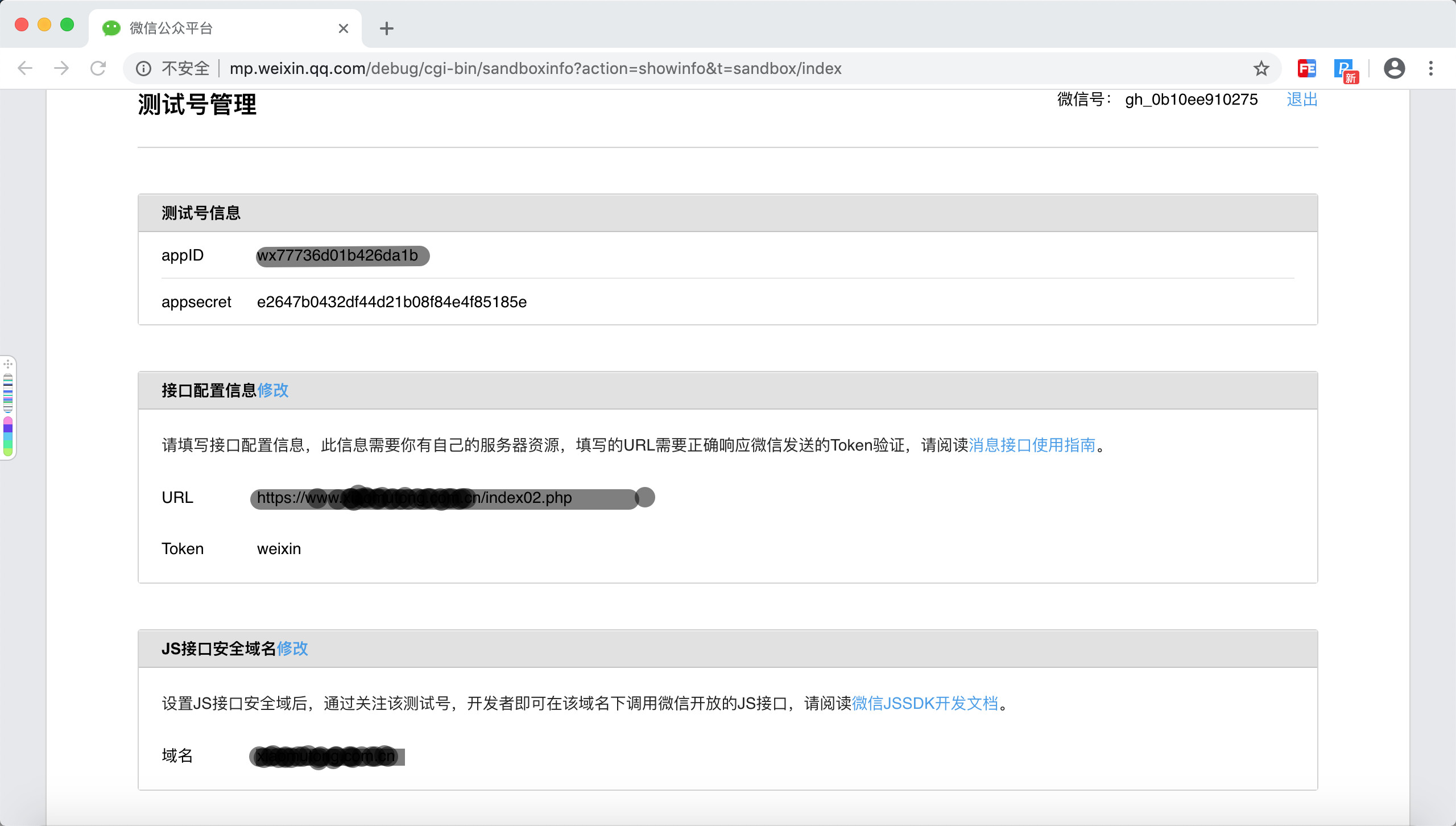Bookmark this page with the star
Image resolution: width=1456 pixels, height=826 pixels.
point(1261,68)
